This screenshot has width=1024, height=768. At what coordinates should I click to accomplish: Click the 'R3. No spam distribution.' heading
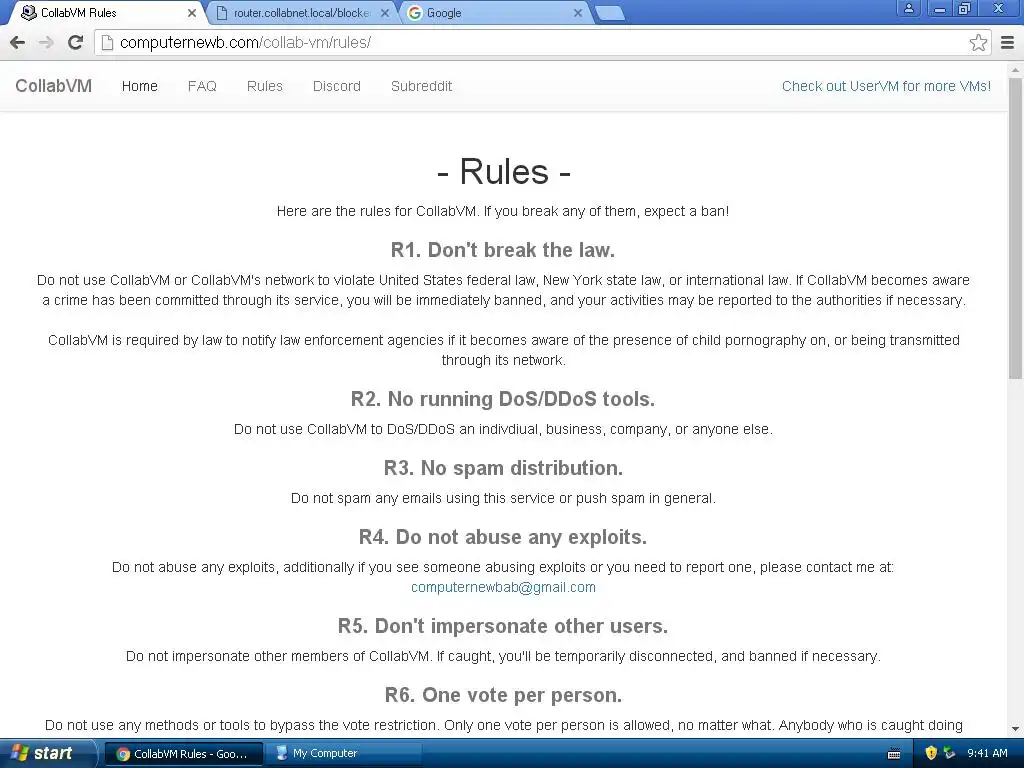coord(503,468)
